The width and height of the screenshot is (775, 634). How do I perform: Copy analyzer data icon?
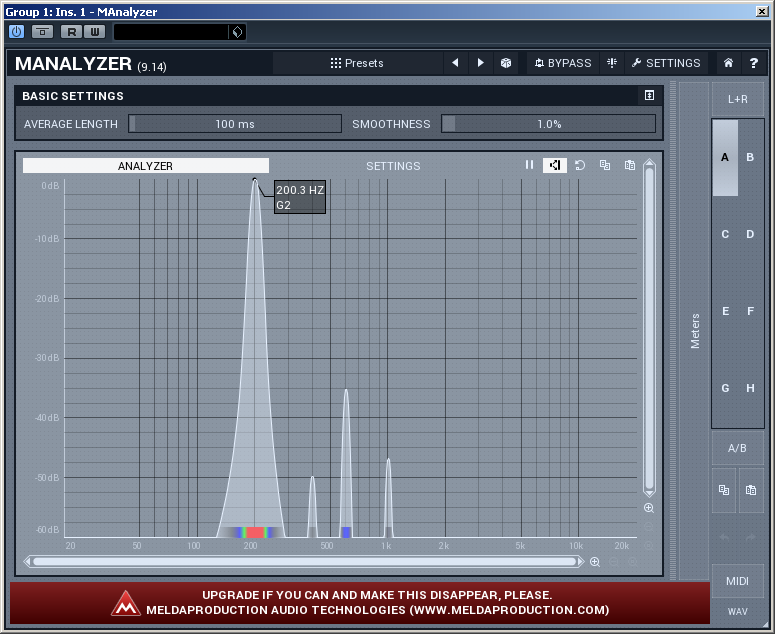(605, 165)
